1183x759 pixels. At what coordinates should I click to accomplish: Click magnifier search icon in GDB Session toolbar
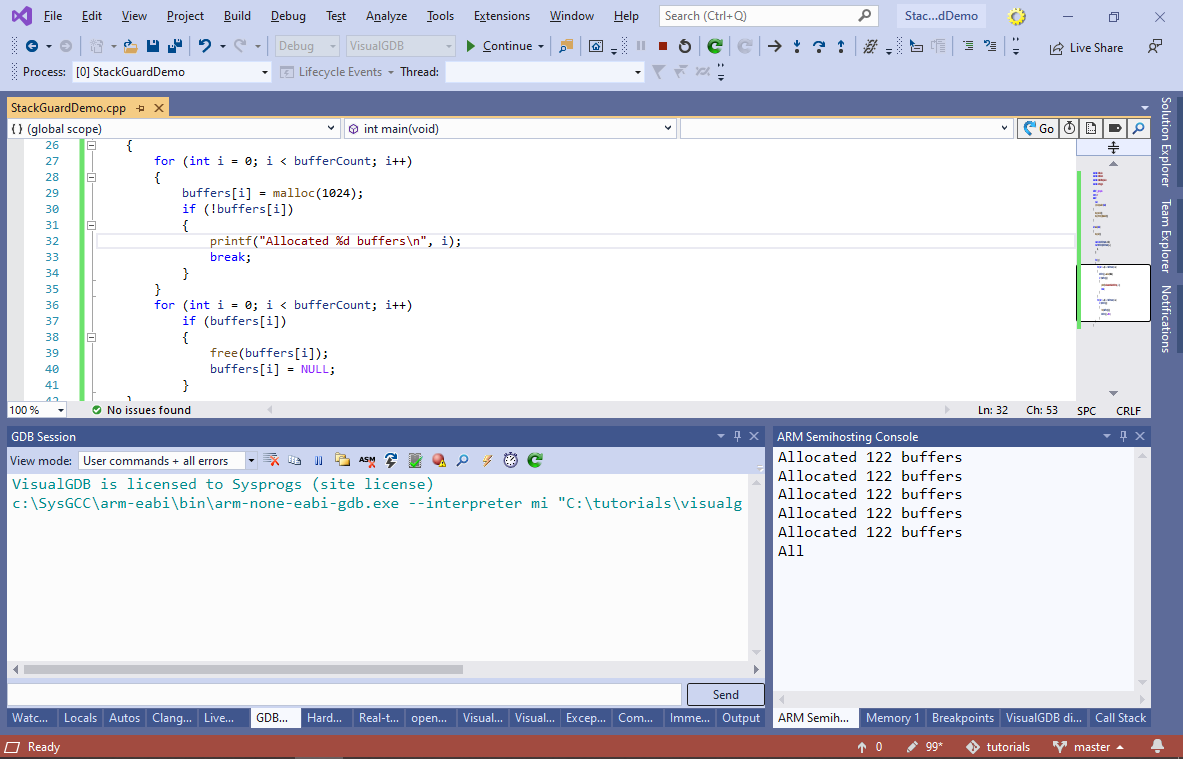click(463, 460)
